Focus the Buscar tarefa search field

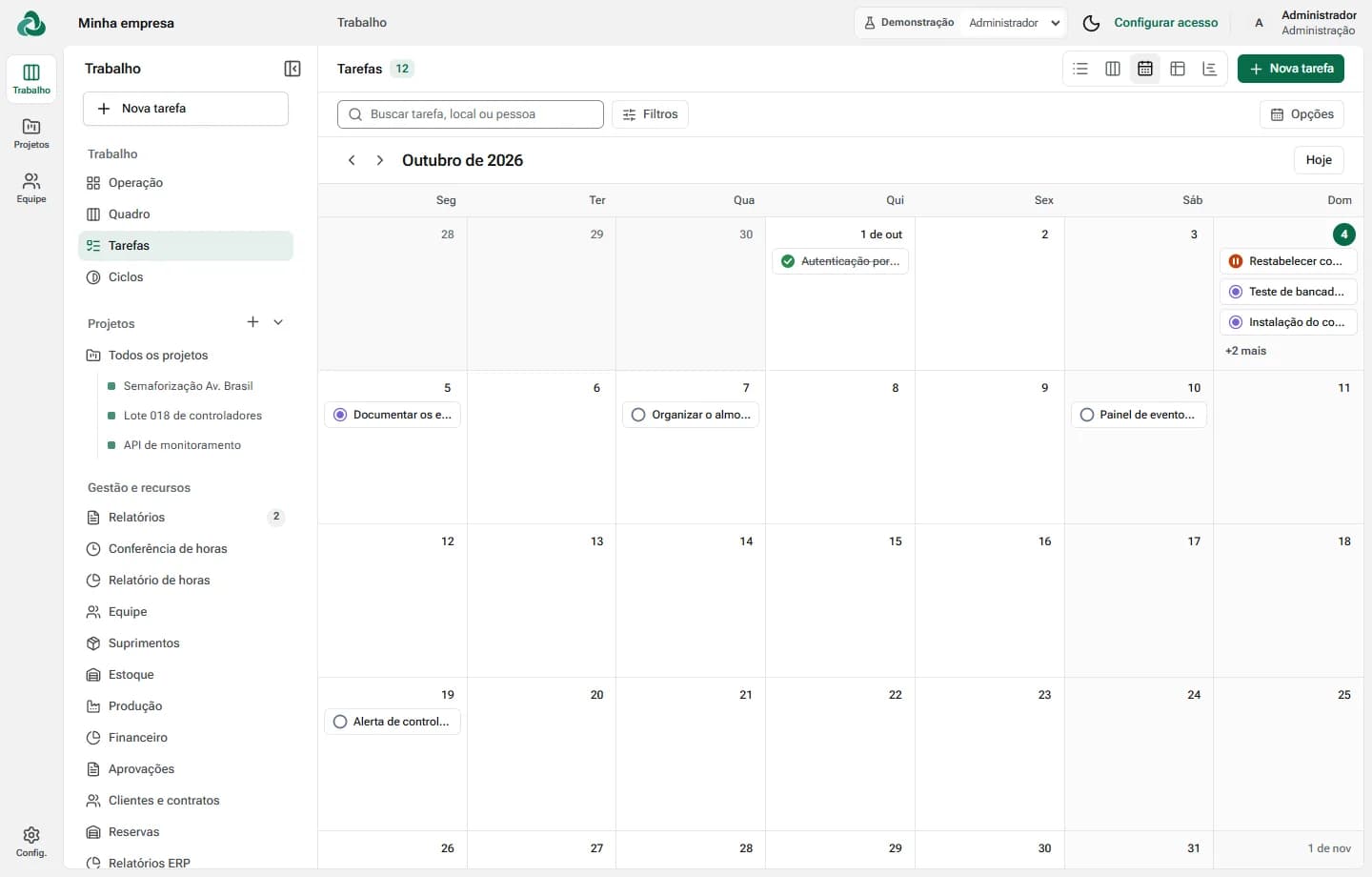(x=471, y=114)
